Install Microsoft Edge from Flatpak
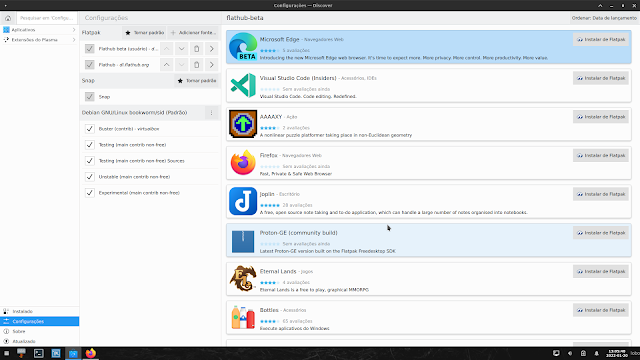Screen dimensions: 640x360 (601, 40)
